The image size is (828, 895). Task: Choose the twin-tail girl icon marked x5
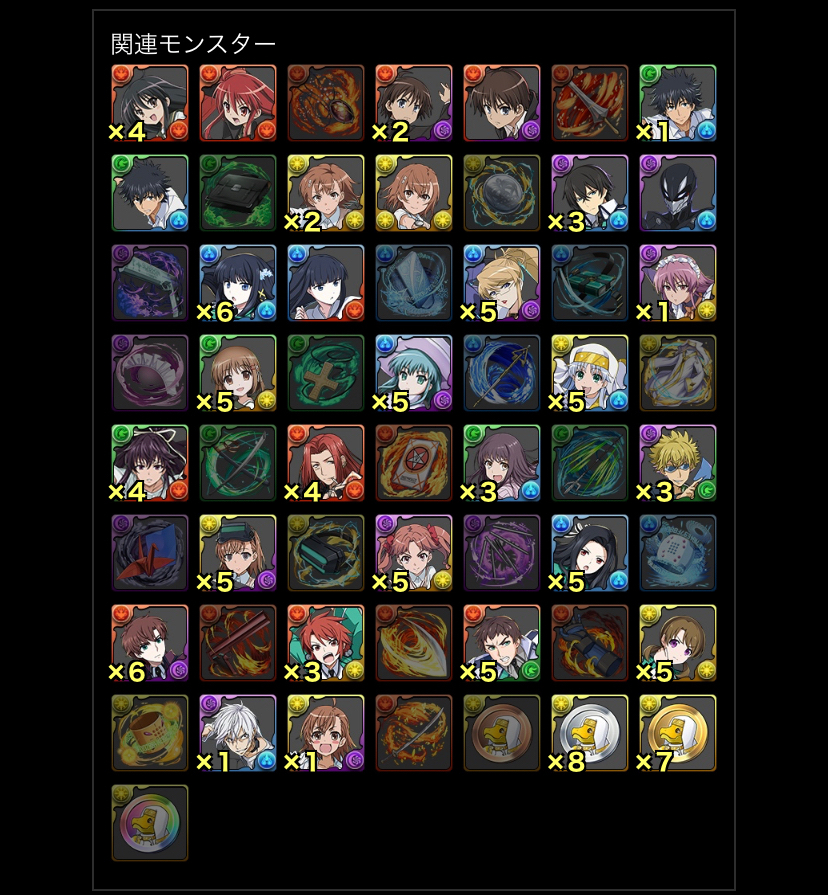[x=414, y=553]
